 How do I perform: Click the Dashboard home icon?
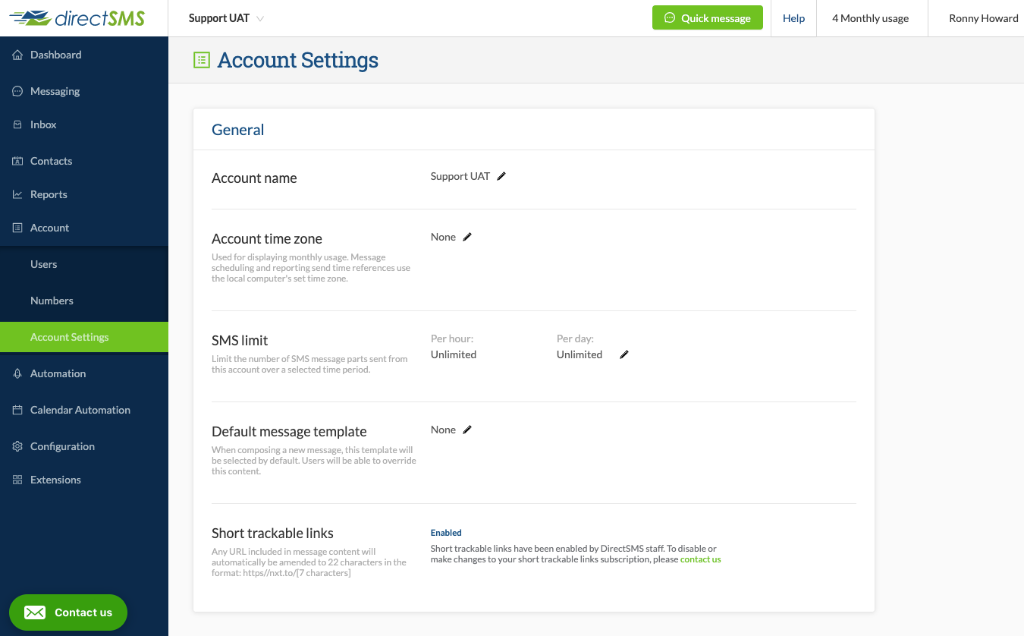tap(18, 55)
